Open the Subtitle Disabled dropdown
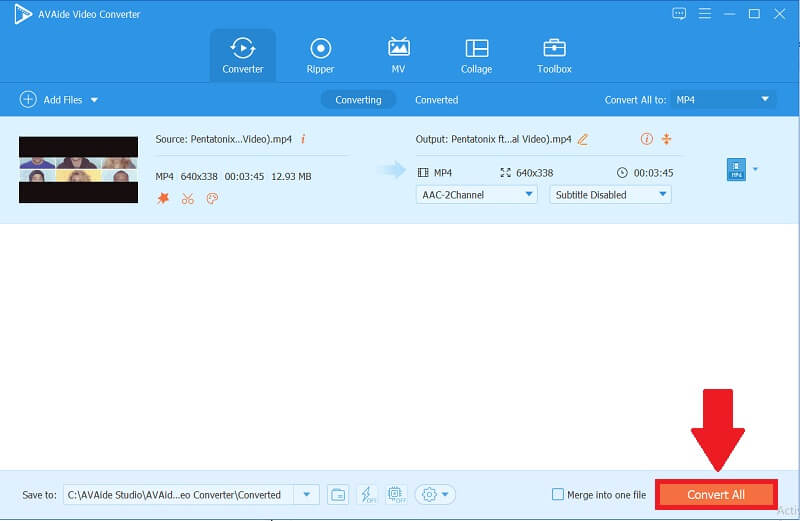 (610, 194)
